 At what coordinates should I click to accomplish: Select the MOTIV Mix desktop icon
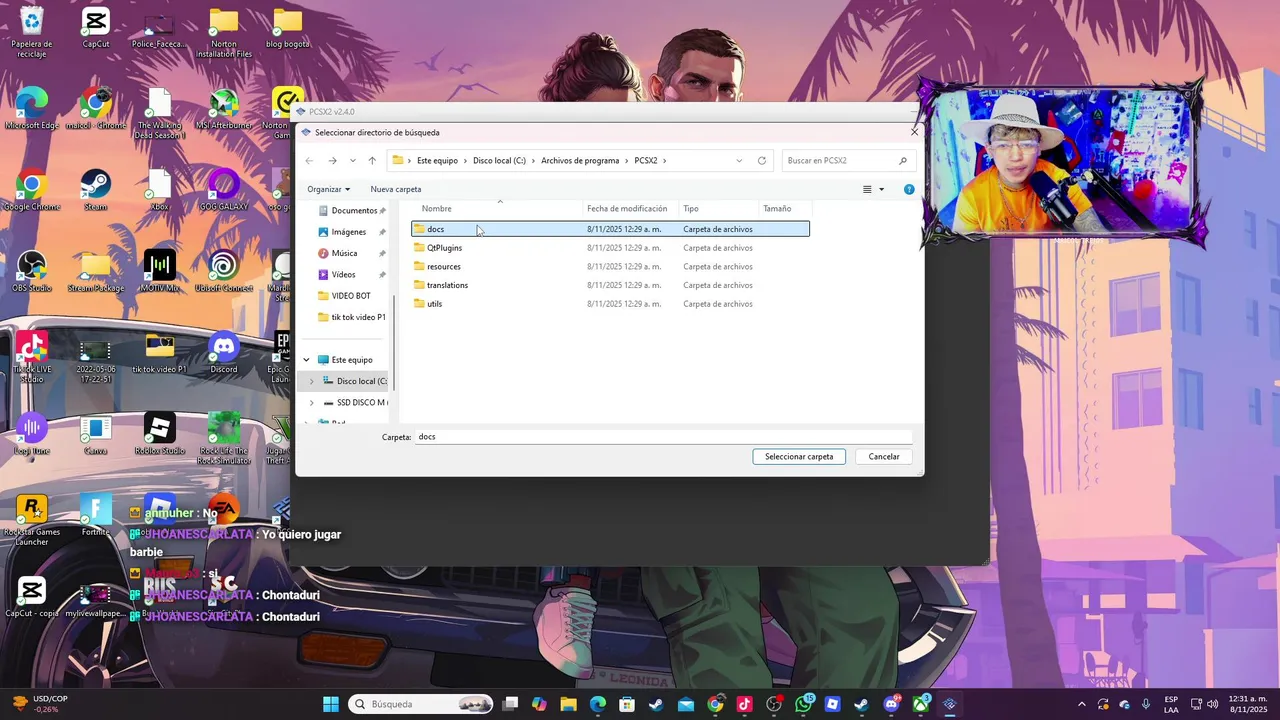[160, 271]
